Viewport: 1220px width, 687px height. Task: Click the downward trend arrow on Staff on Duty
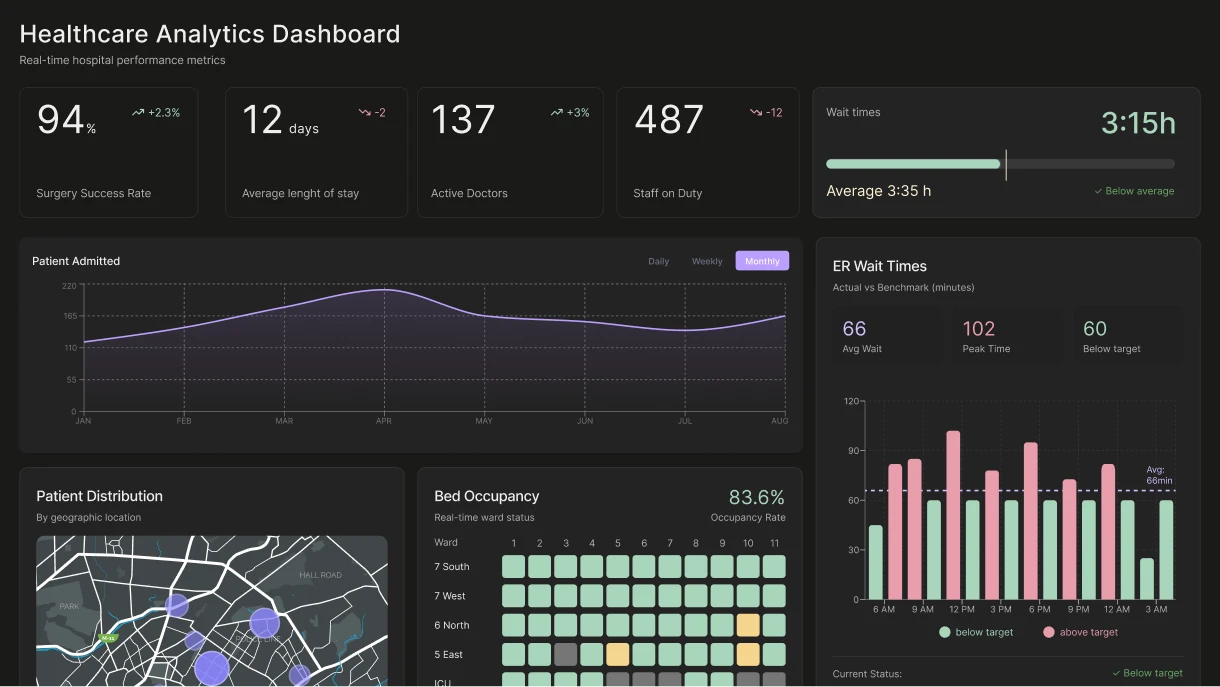(x=756, y=113)
